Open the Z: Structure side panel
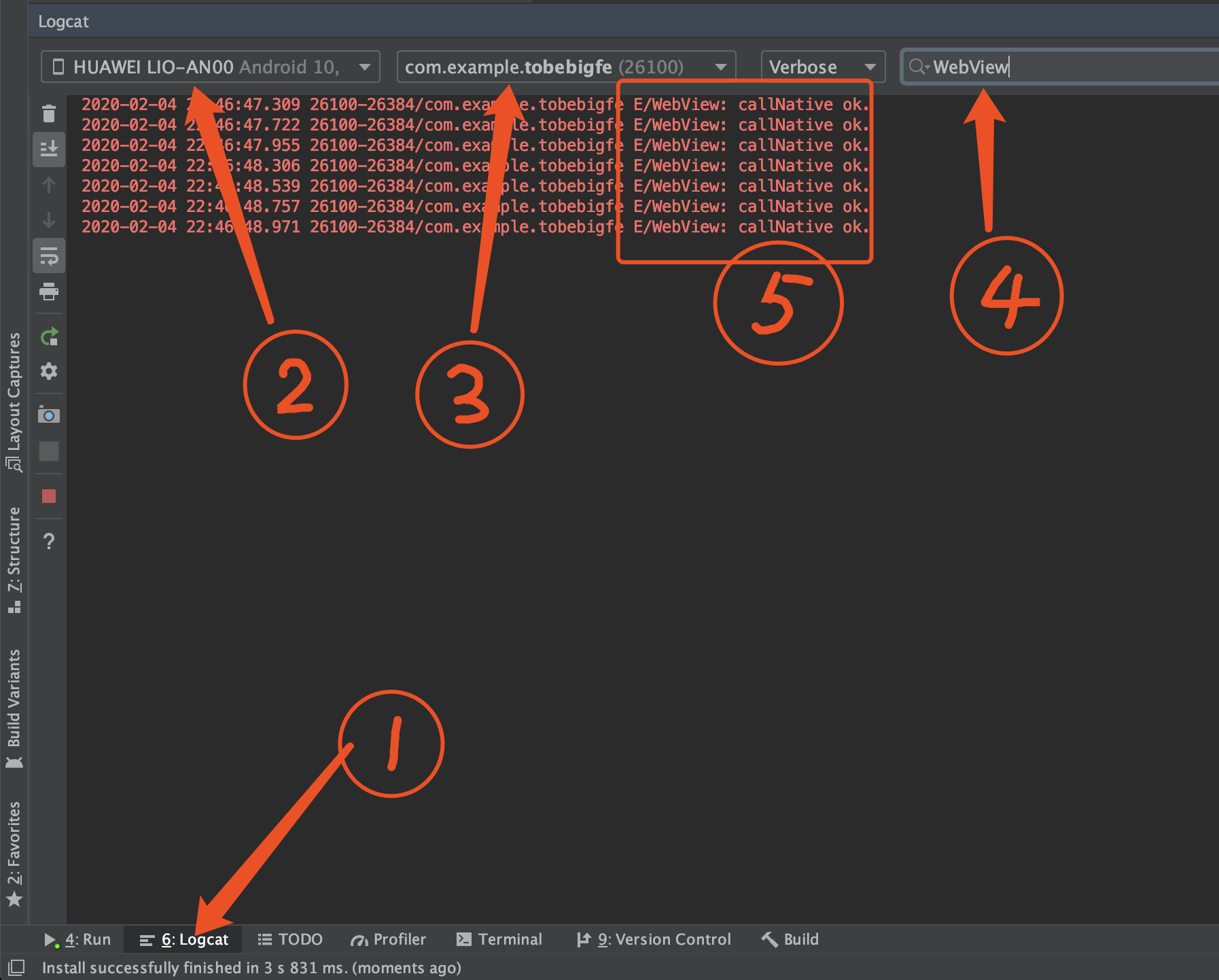1219x980 pixels. (14, 560)
